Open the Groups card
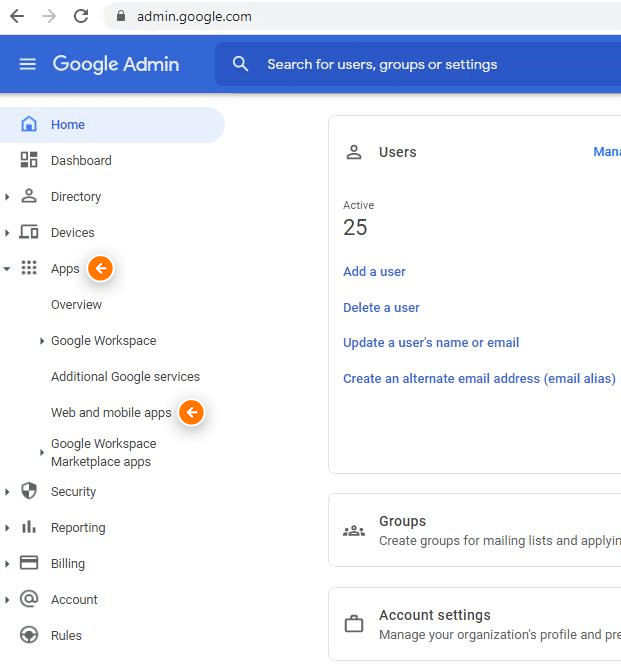 475,530
